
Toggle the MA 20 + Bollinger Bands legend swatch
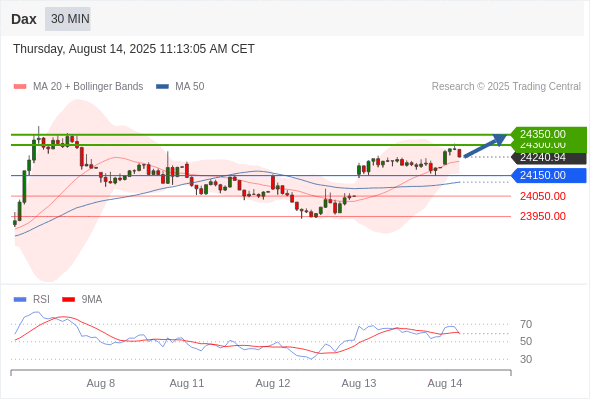coord(20,87)
